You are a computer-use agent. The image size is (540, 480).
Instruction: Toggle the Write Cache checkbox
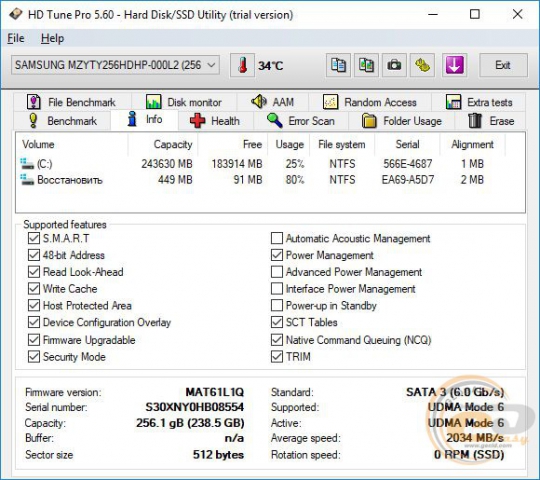click(x=34, y=288)
